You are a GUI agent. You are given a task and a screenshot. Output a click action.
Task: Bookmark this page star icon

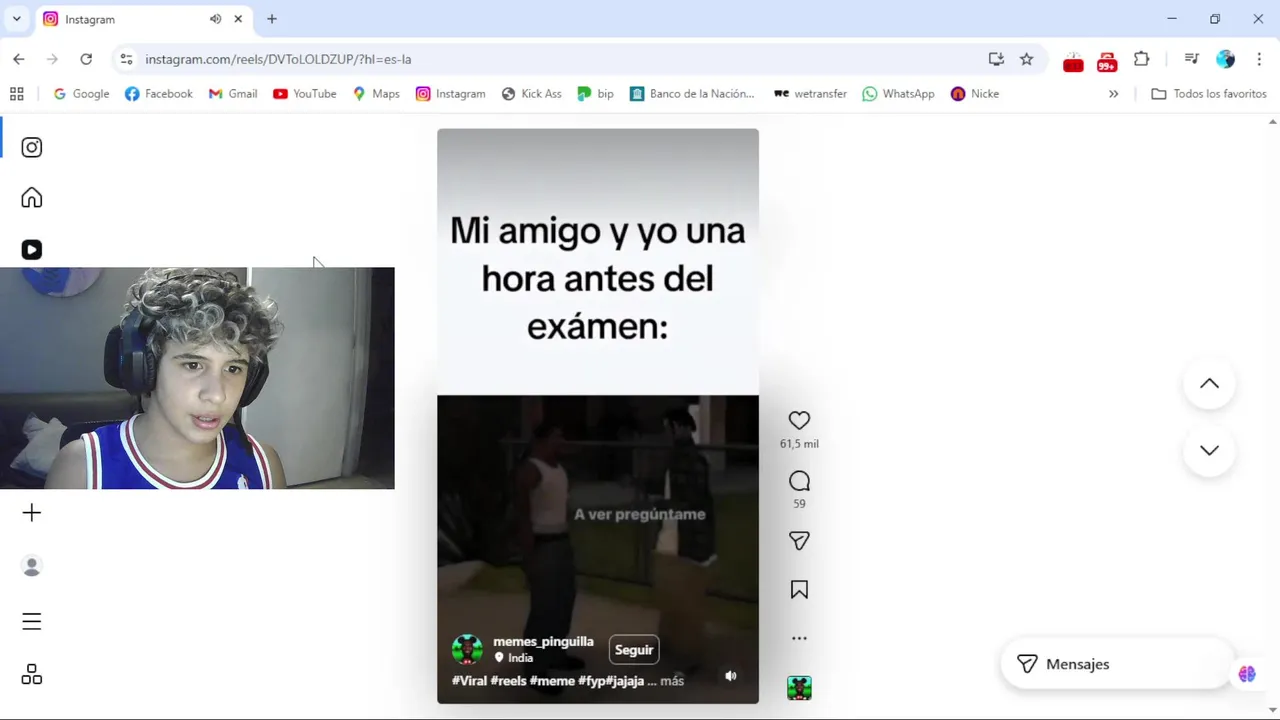coord(1026,59)
